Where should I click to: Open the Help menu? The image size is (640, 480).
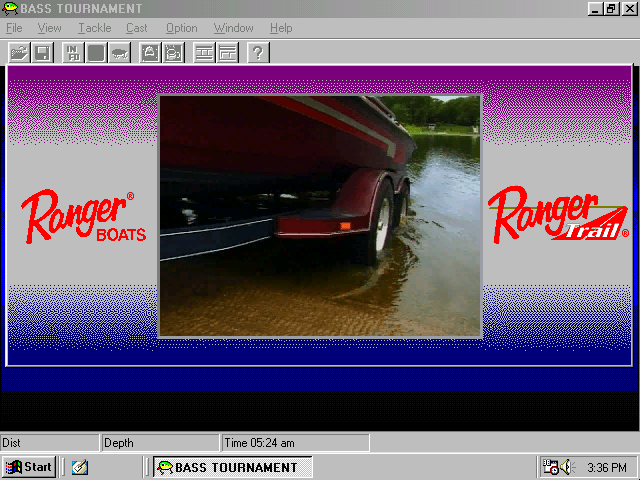(281, 28)
